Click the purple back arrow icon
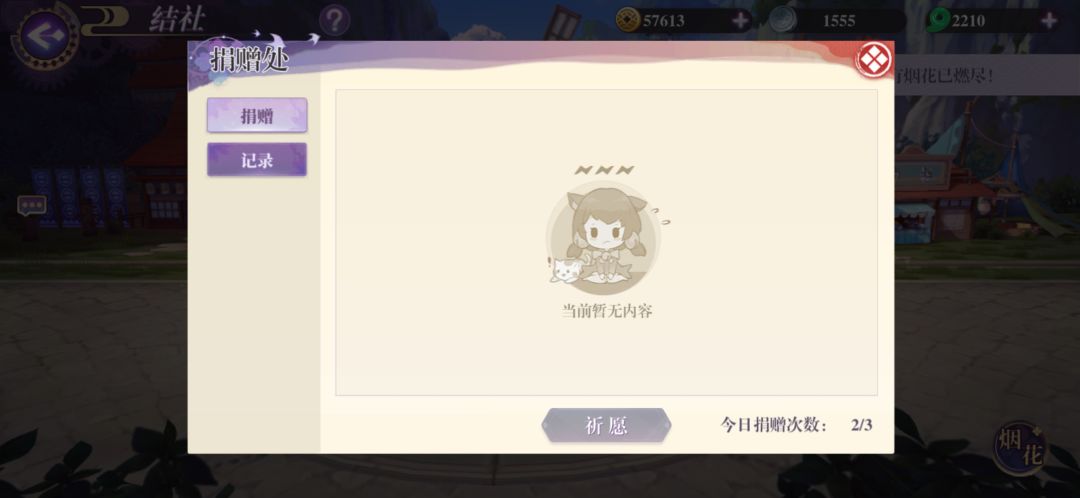The width and height of the screenshot is (1080, 498). 45,34
